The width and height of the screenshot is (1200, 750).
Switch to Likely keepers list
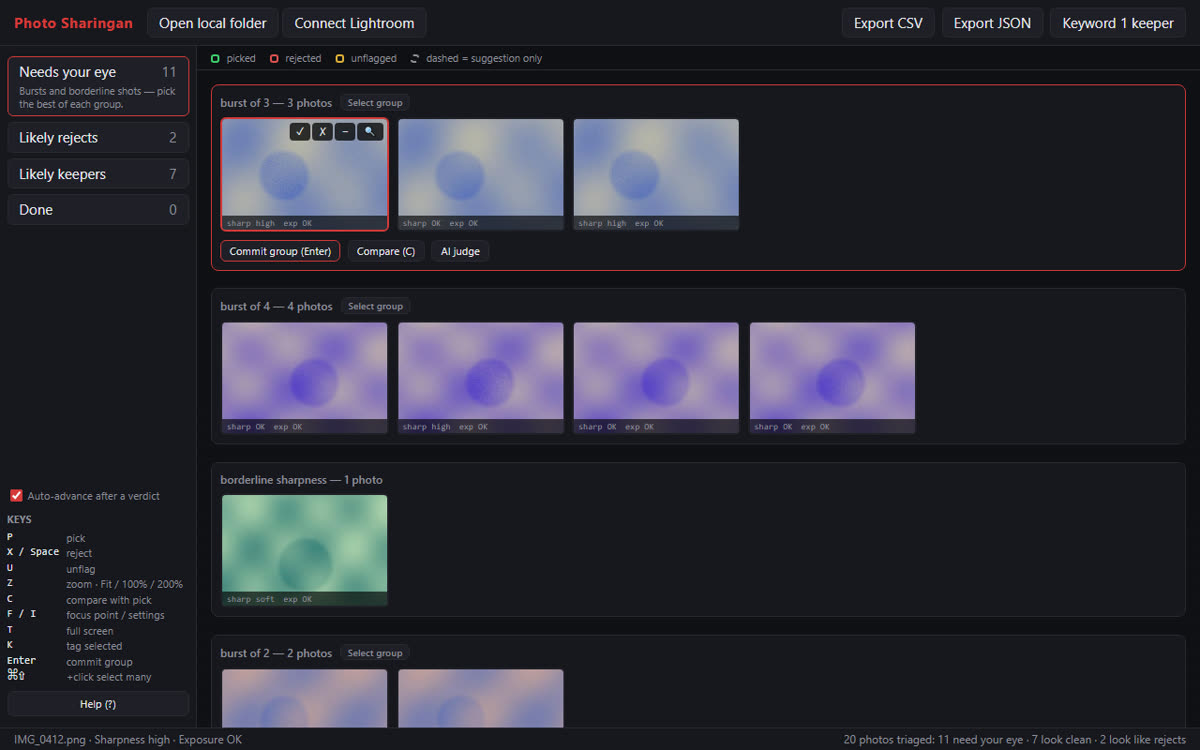pos(98,174)
